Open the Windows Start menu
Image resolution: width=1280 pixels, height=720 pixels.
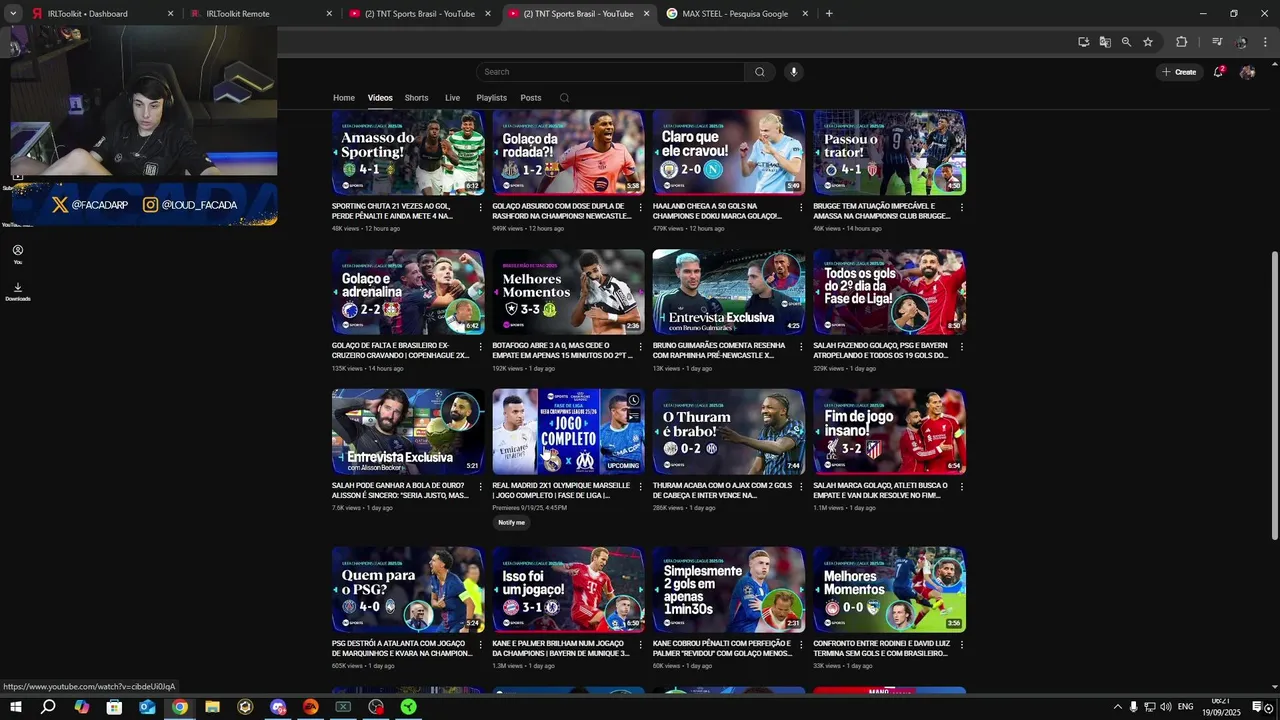[x=16, y=707]
